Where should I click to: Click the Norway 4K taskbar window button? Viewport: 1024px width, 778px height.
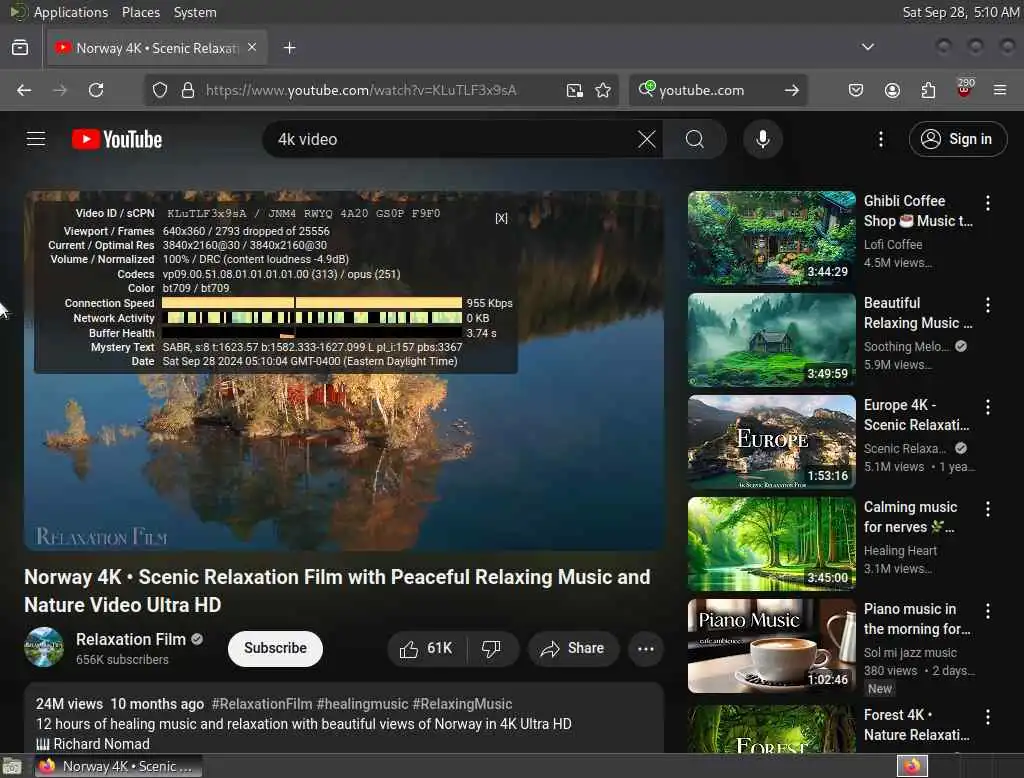pos(118,766)
